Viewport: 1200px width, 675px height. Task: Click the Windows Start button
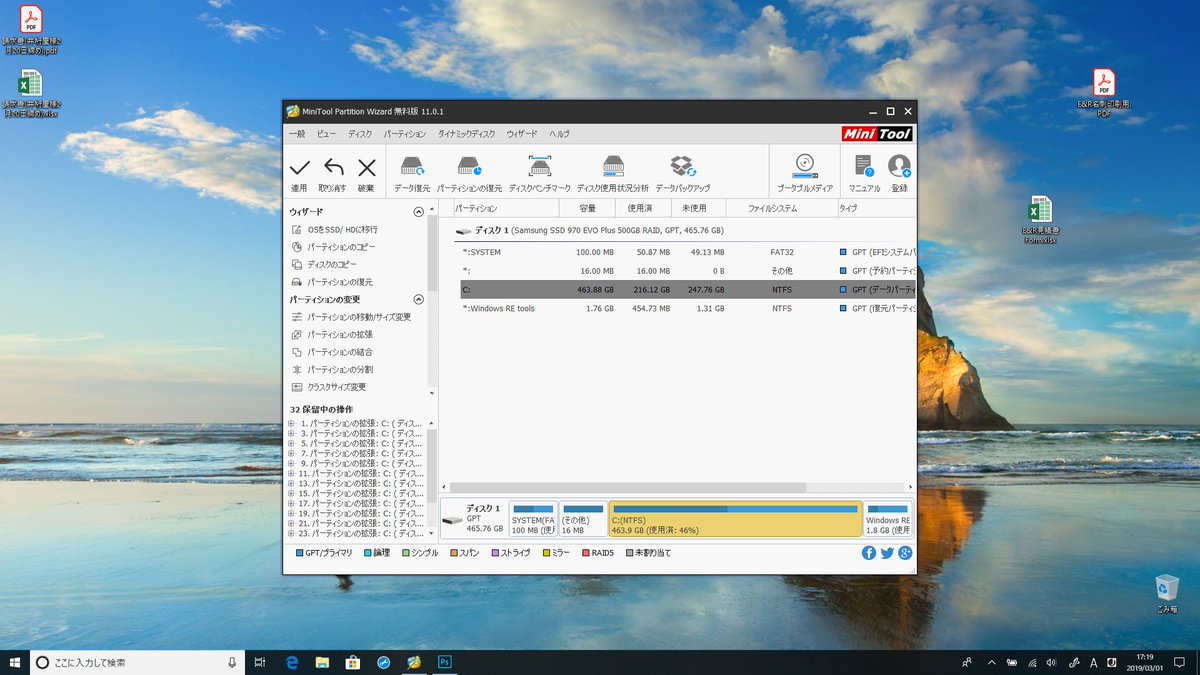point(14,662)
